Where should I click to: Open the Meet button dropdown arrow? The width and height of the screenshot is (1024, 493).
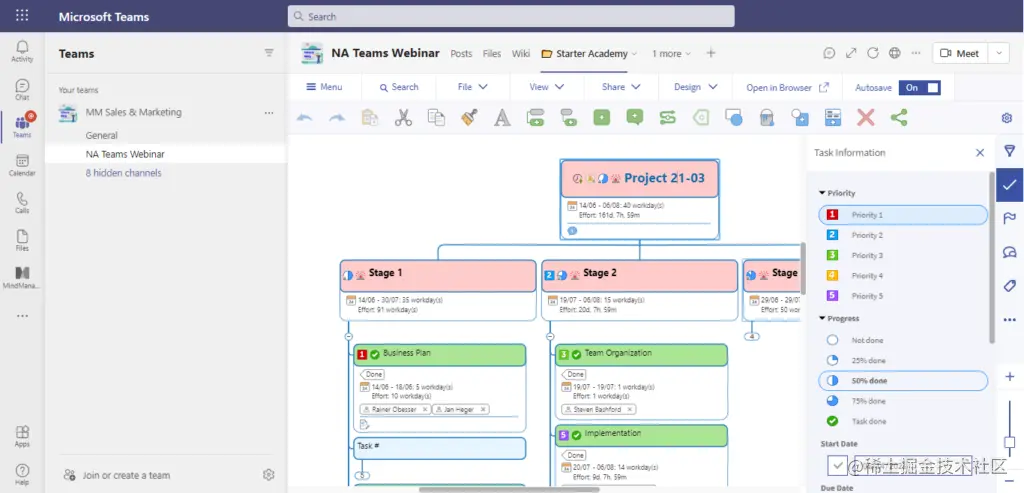click(x=999, y=54)
